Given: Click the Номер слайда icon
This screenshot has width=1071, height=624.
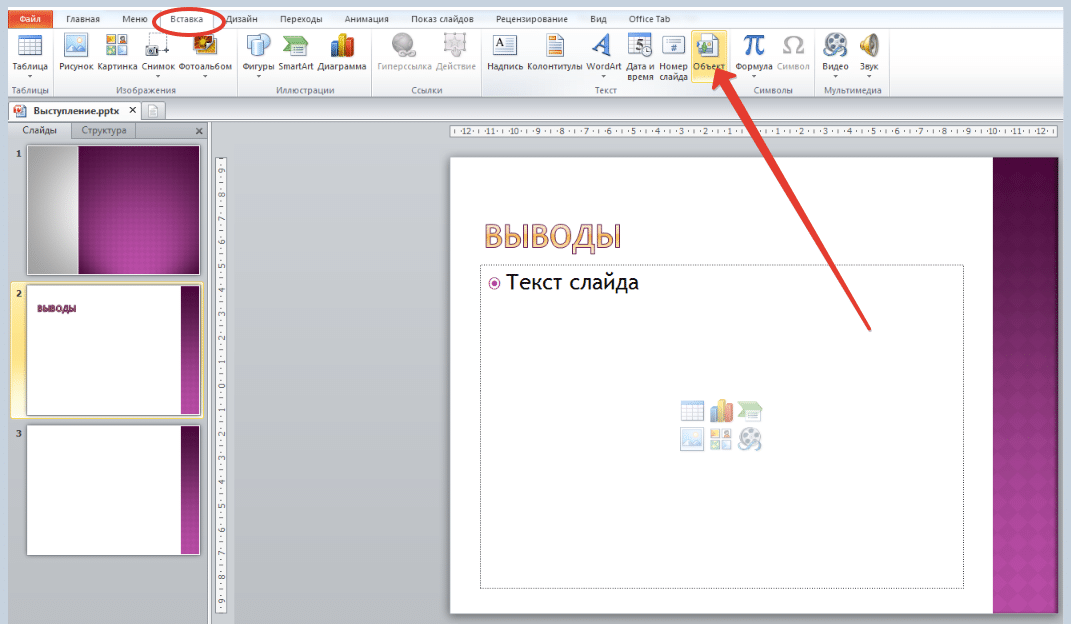Looking at the screenshot, I should 673,46.
